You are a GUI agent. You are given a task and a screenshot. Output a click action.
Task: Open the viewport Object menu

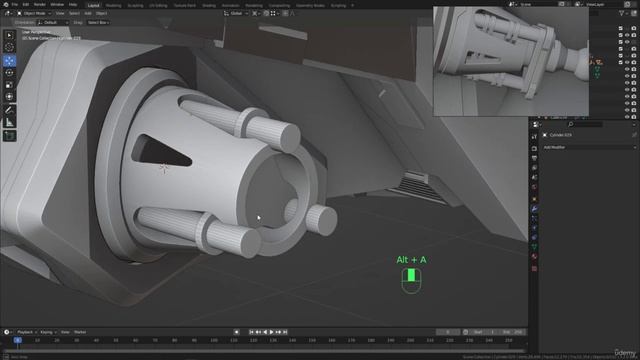(101, 13)
